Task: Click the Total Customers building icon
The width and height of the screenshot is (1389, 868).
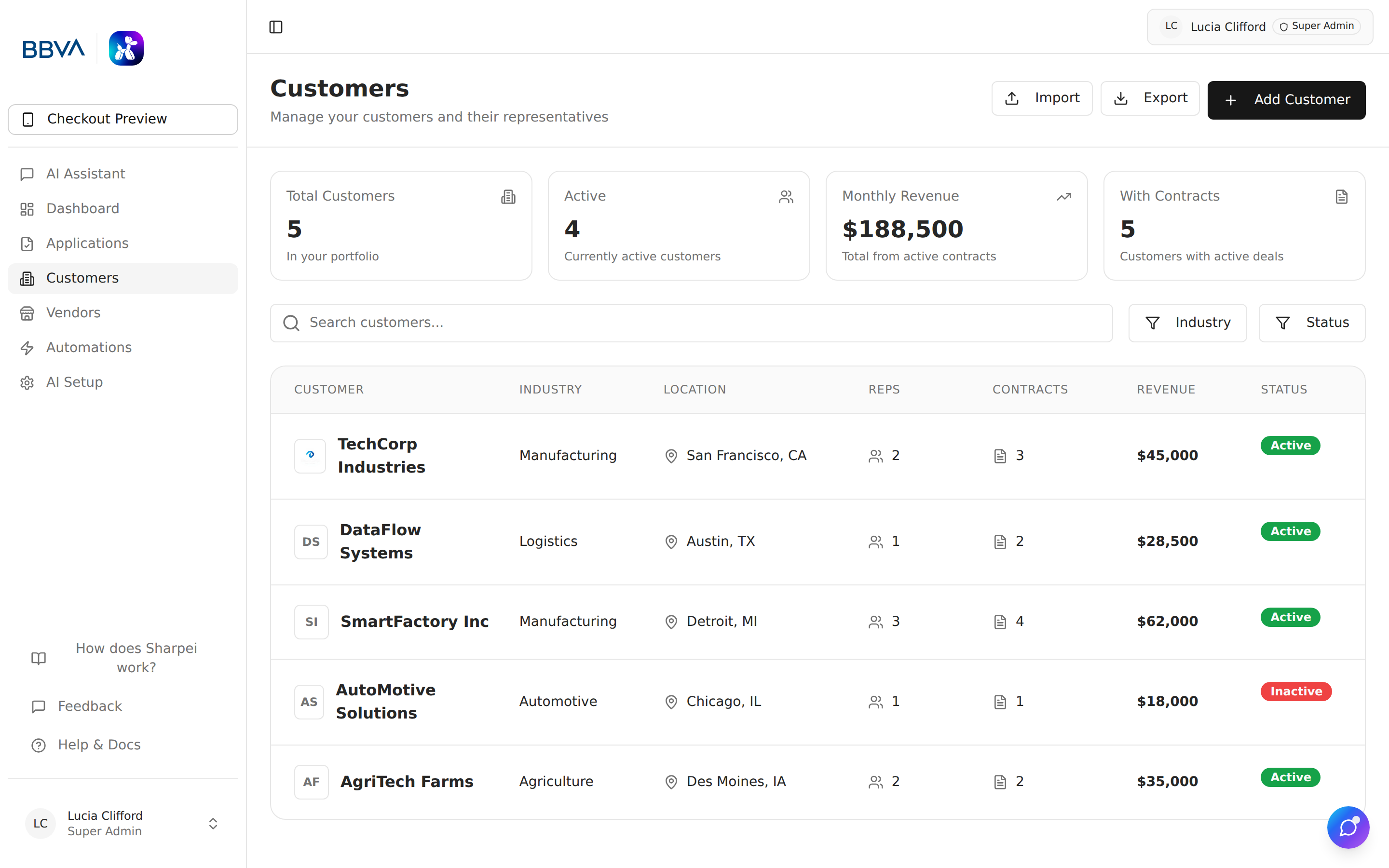Action: (x=508, y=196)
